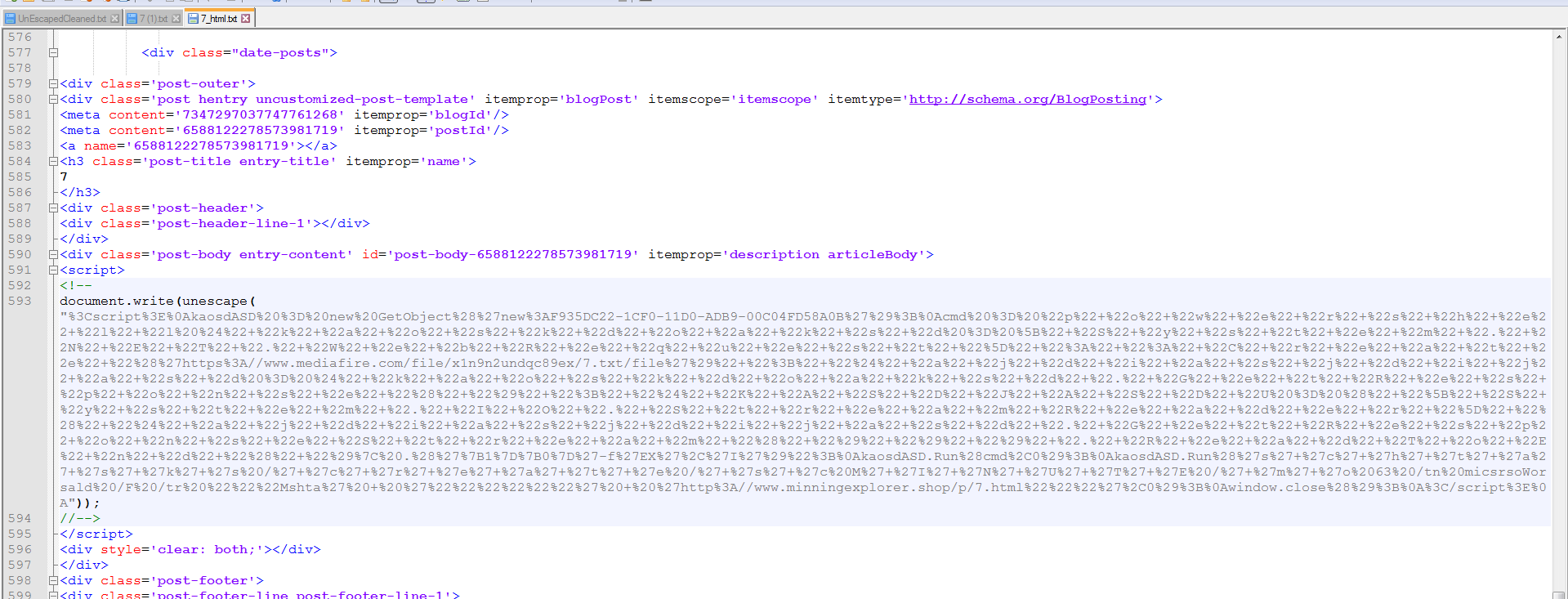Click 'uncustomized-post-template' class text on line 580

pos(362,99)
